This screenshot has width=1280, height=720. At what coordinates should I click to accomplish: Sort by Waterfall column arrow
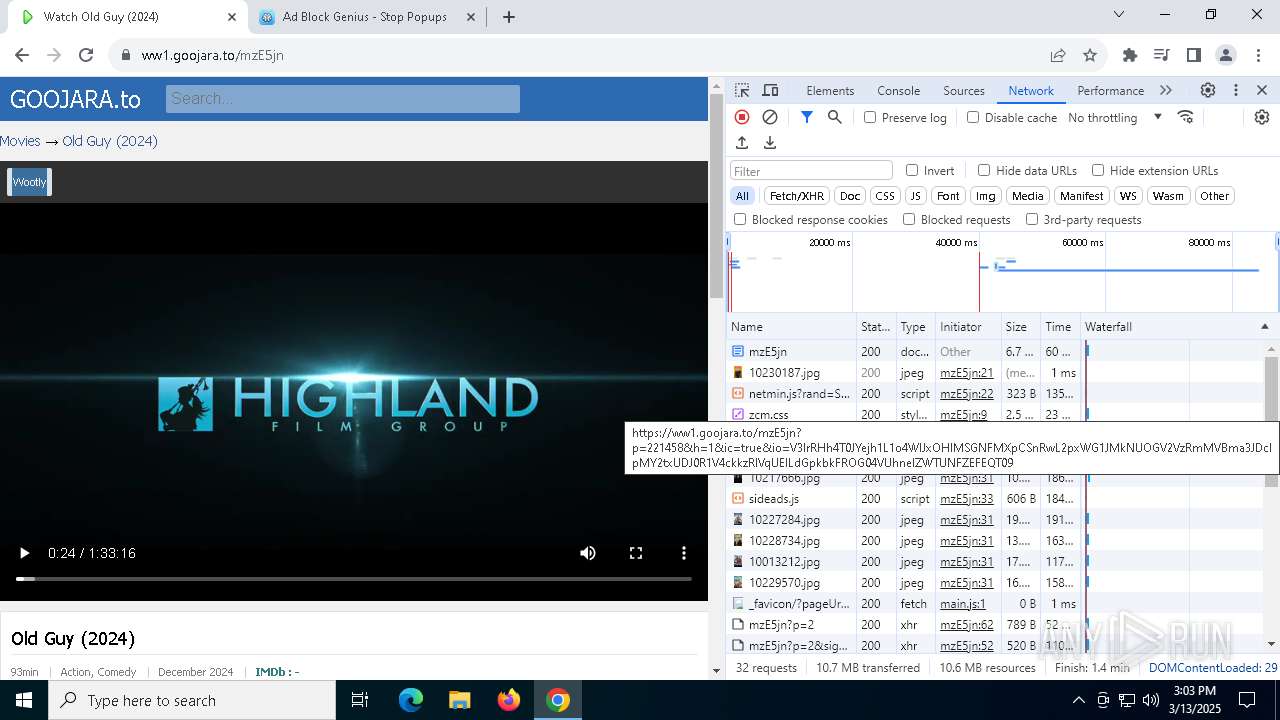1264,327
